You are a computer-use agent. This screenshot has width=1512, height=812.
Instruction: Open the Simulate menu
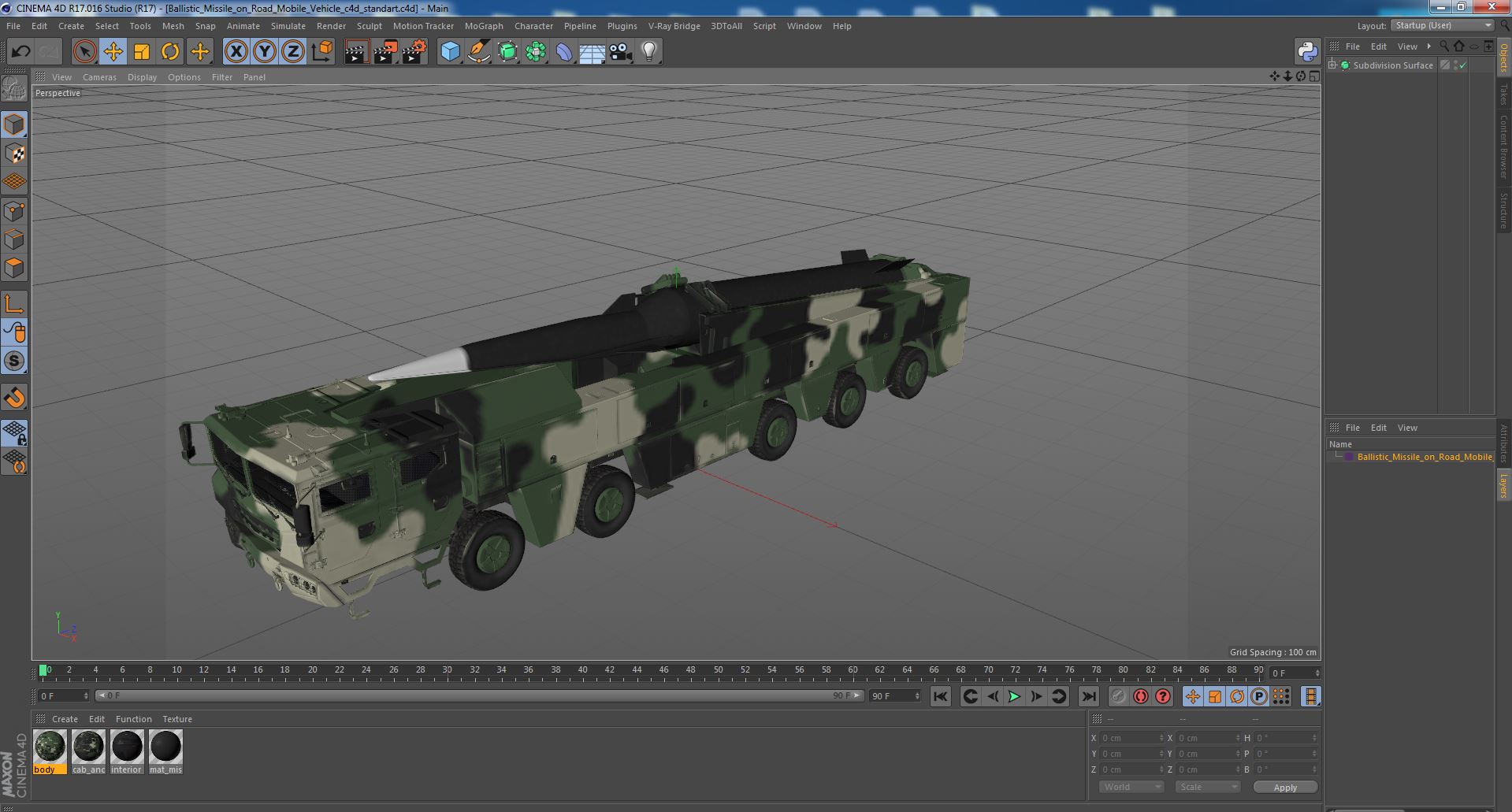288,26
